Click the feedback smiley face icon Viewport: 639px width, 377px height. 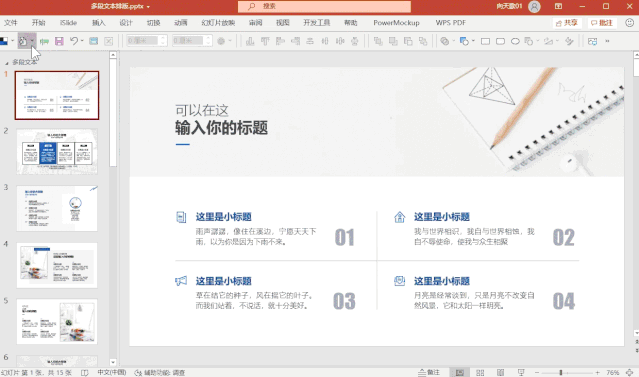tap(630, 23)
